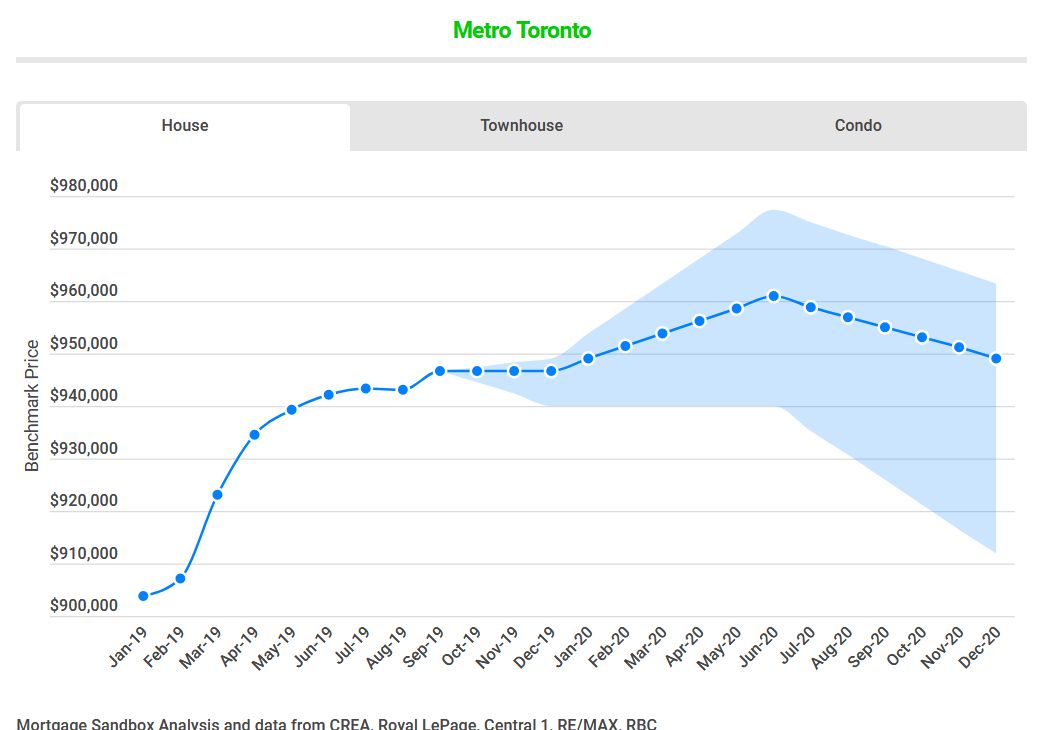Open the Condo tab
This screenshot has width=1037, height=730.
click(x=858, y=126)
